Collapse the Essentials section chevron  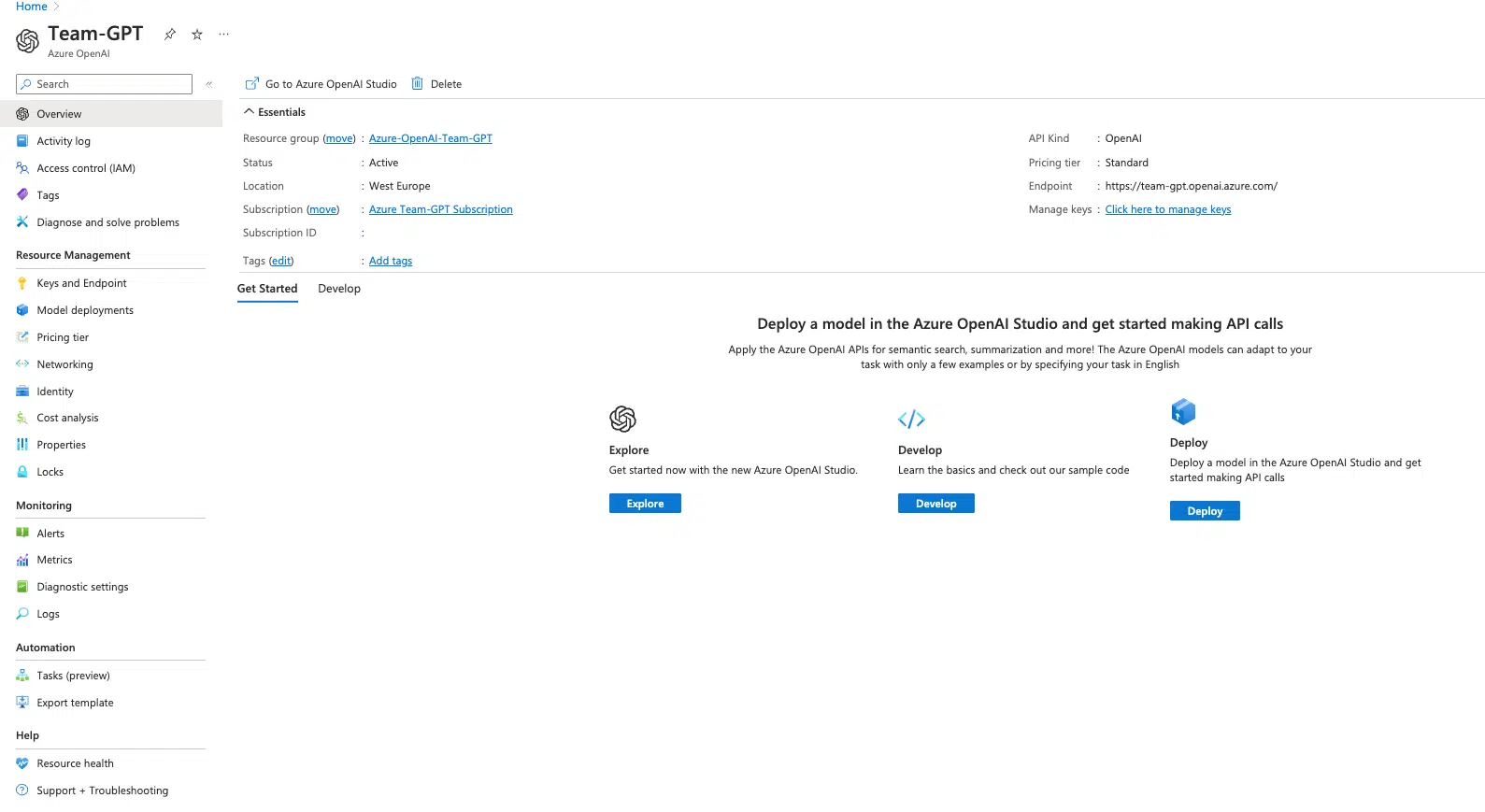249,112
